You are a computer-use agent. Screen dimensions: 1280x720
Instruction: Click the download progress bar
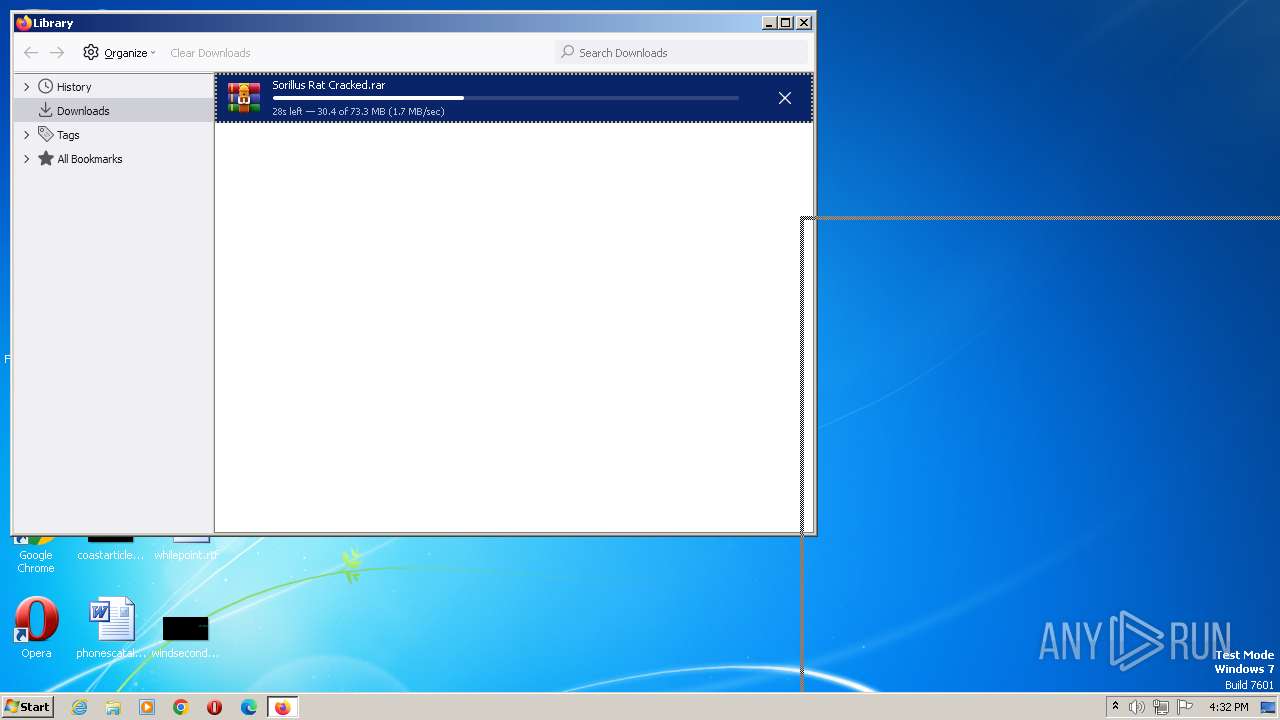[x=505, y=98]
